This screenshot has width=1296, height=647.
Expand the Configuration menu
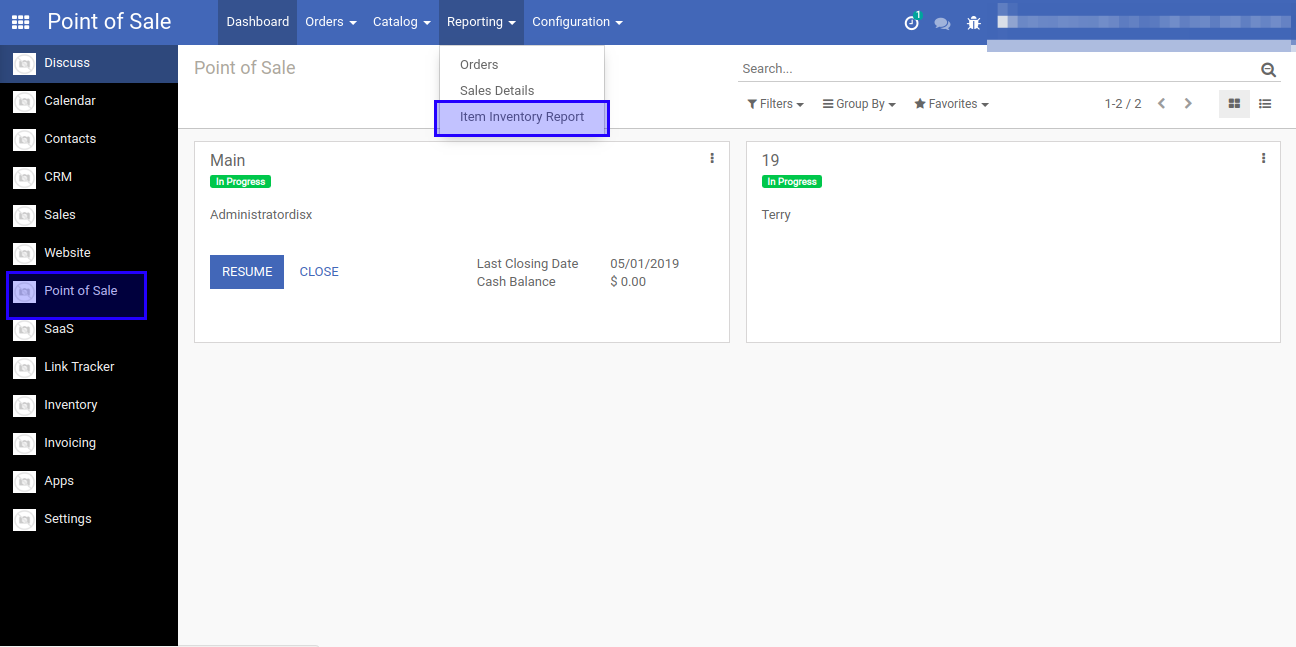(577, 22)
